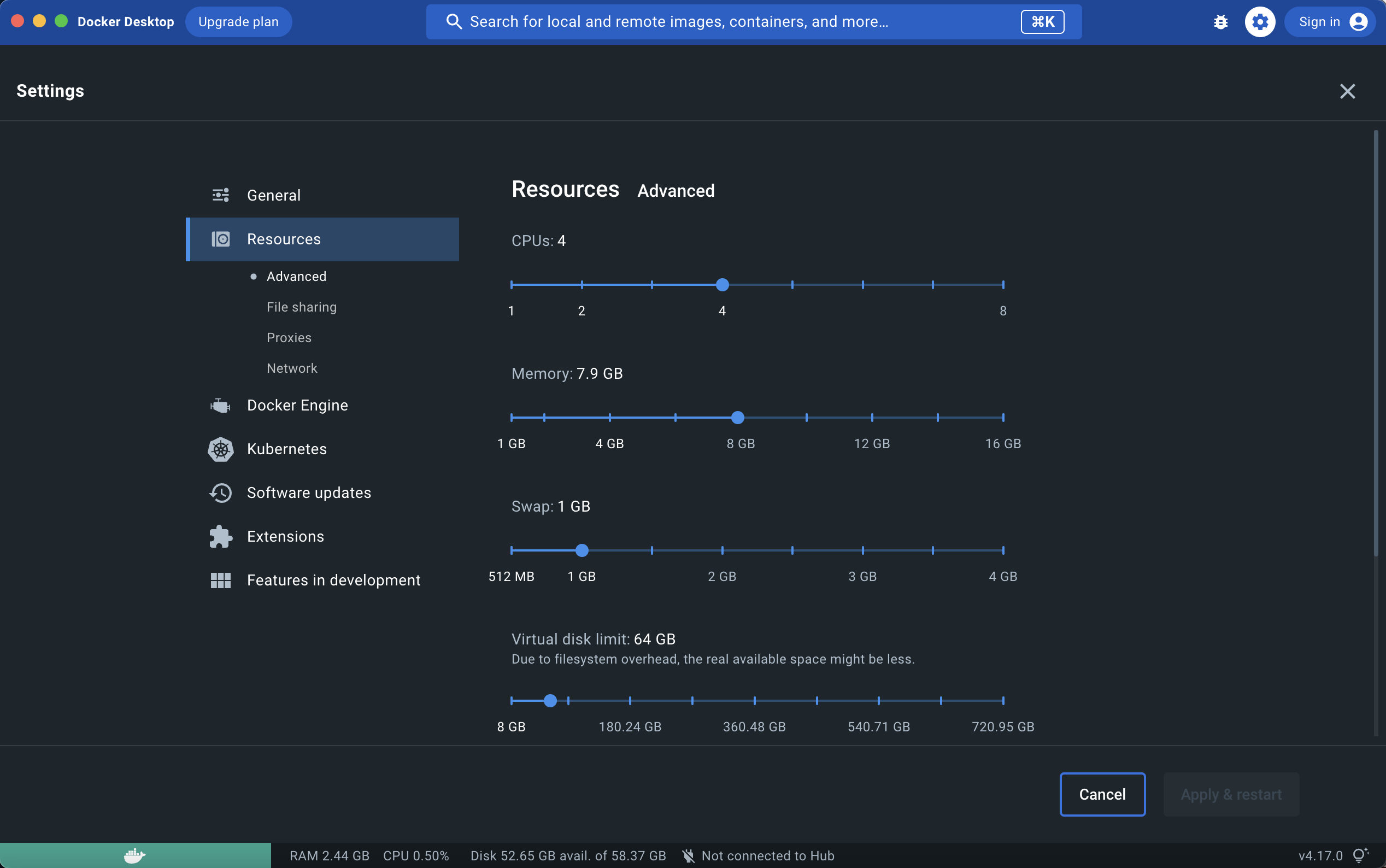Click the Extensions puzzle piece icon
Viewport: 1386px width, 868px height.
click(220, 536)
